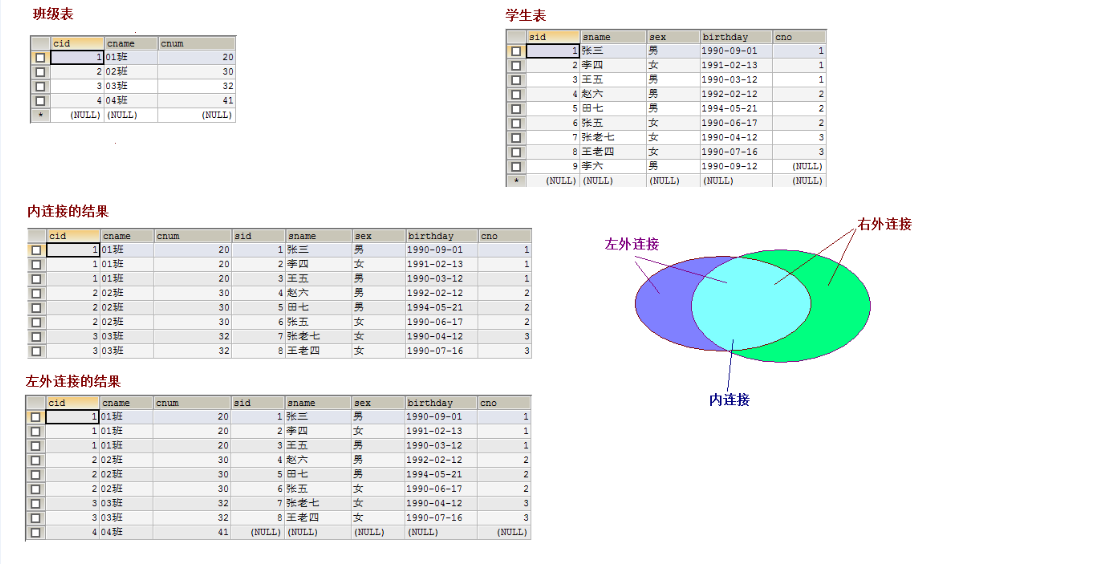Image resolution: width=1097 pixels, height=564 pixels.
Task: Select the 李四 name cell in 学生表
Action: [x=613, y=65]
